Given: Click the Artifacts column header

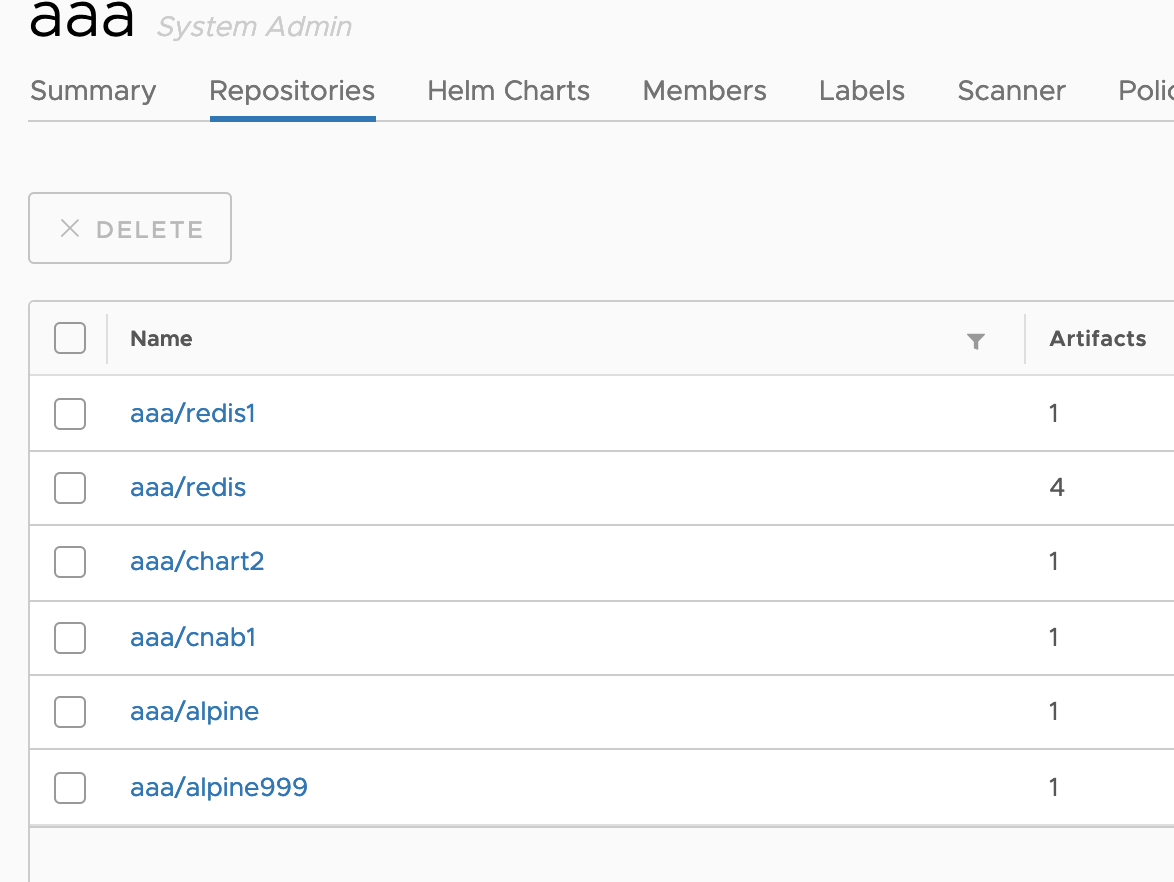Looking at the screenshot, I should [x=1097, y=338].
